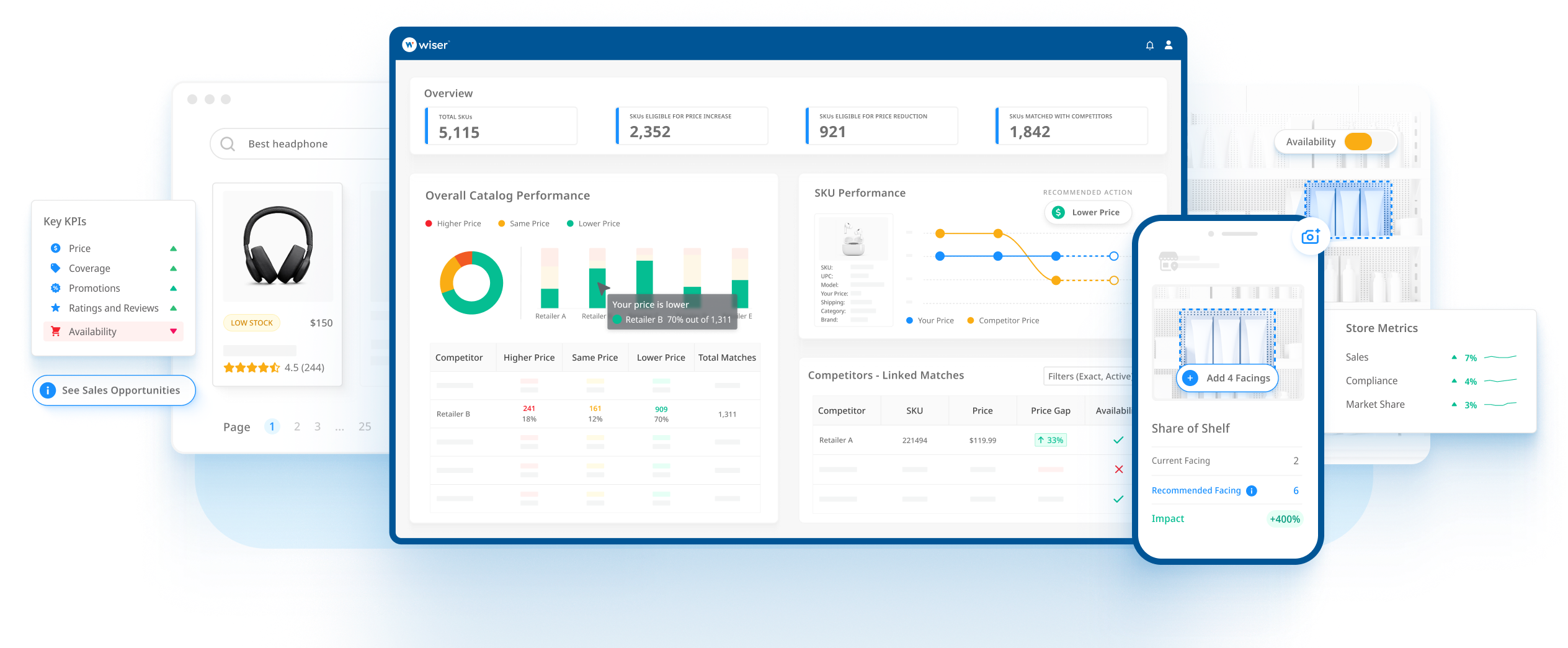This screenshot has height=648, width=1568.
Task: Click the green availability checkmark for Retailer A
Action: (x=1118, y=439)
